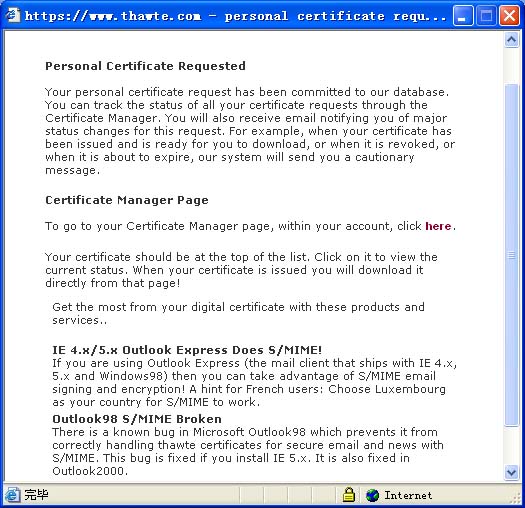Viewport: 525px width, 508px height.
Task: Maximize the thawte certificate window
Action: point(486,15)
